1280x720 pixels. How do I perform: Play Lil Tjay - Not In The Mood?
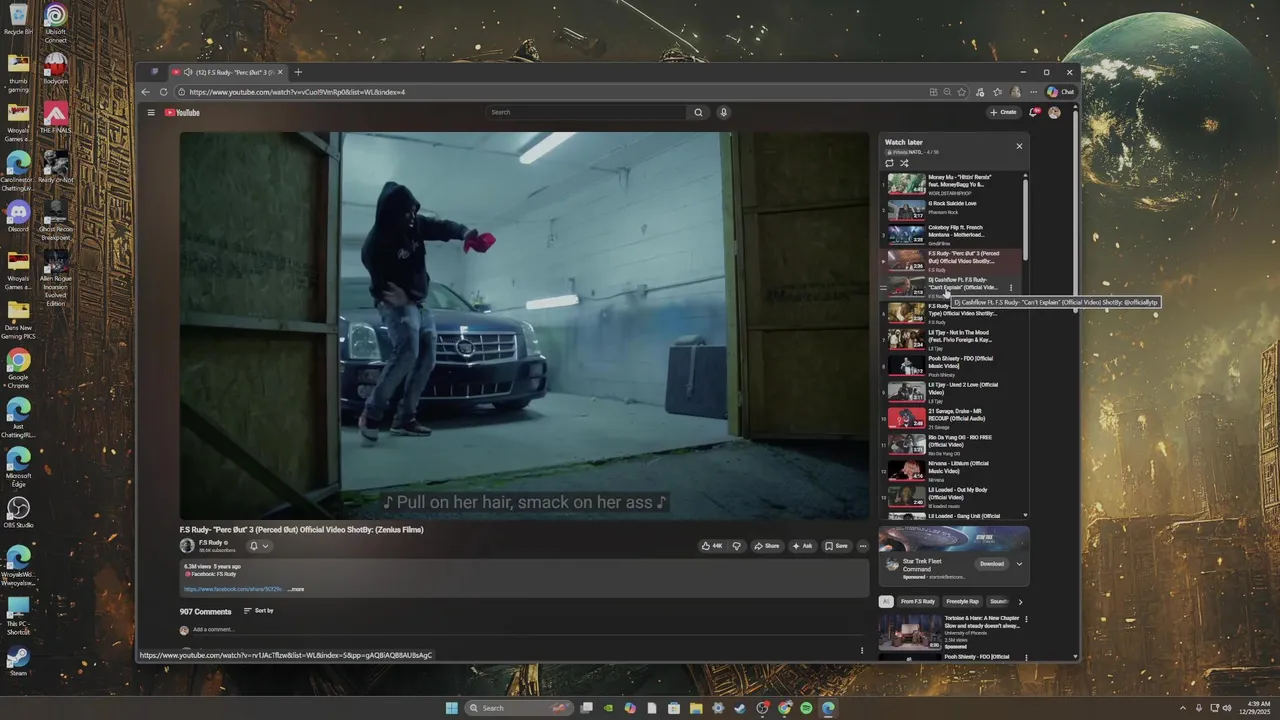(950, 339)
